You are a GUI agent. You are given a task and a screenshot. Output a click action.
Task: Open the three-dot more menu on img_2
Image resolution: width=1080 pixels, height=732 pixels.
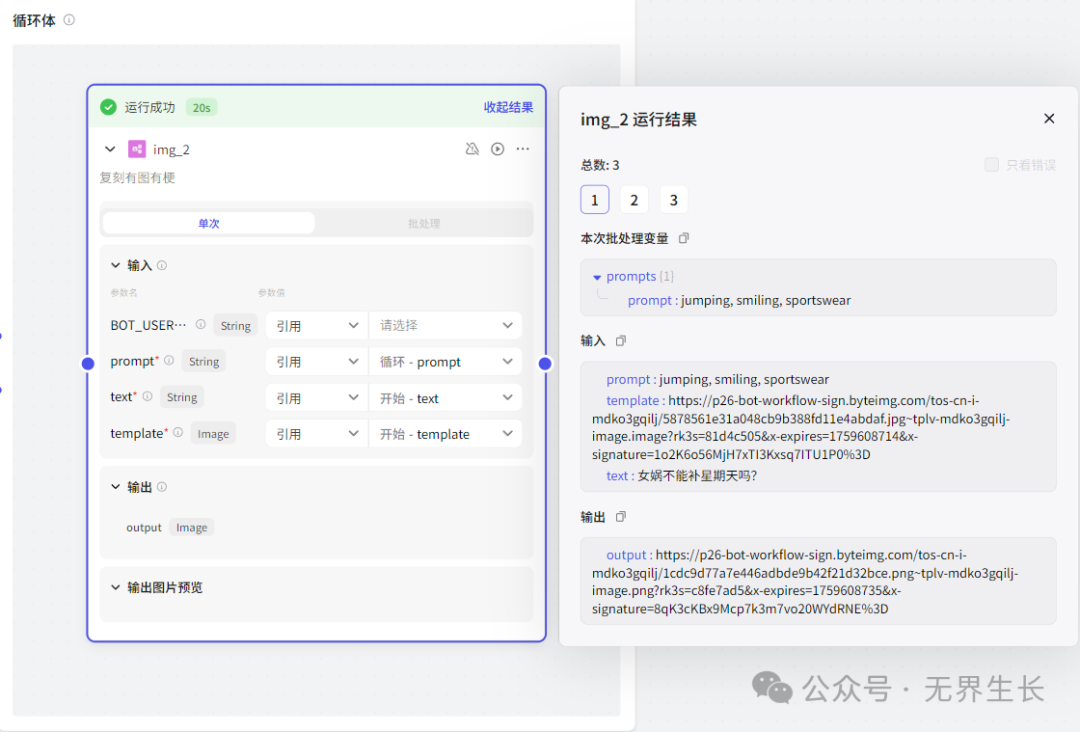coord(522,149)
